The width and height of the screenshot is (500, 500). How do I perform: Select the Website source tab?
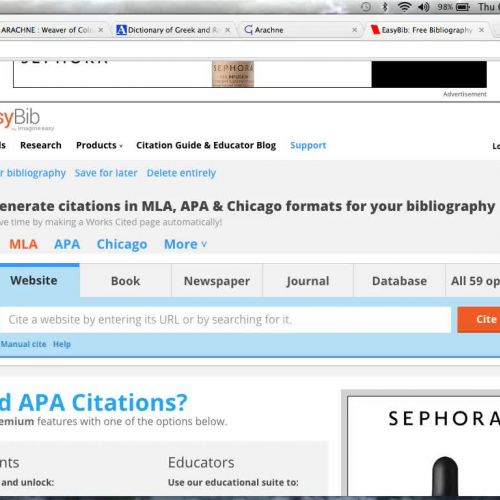(39, 280)
